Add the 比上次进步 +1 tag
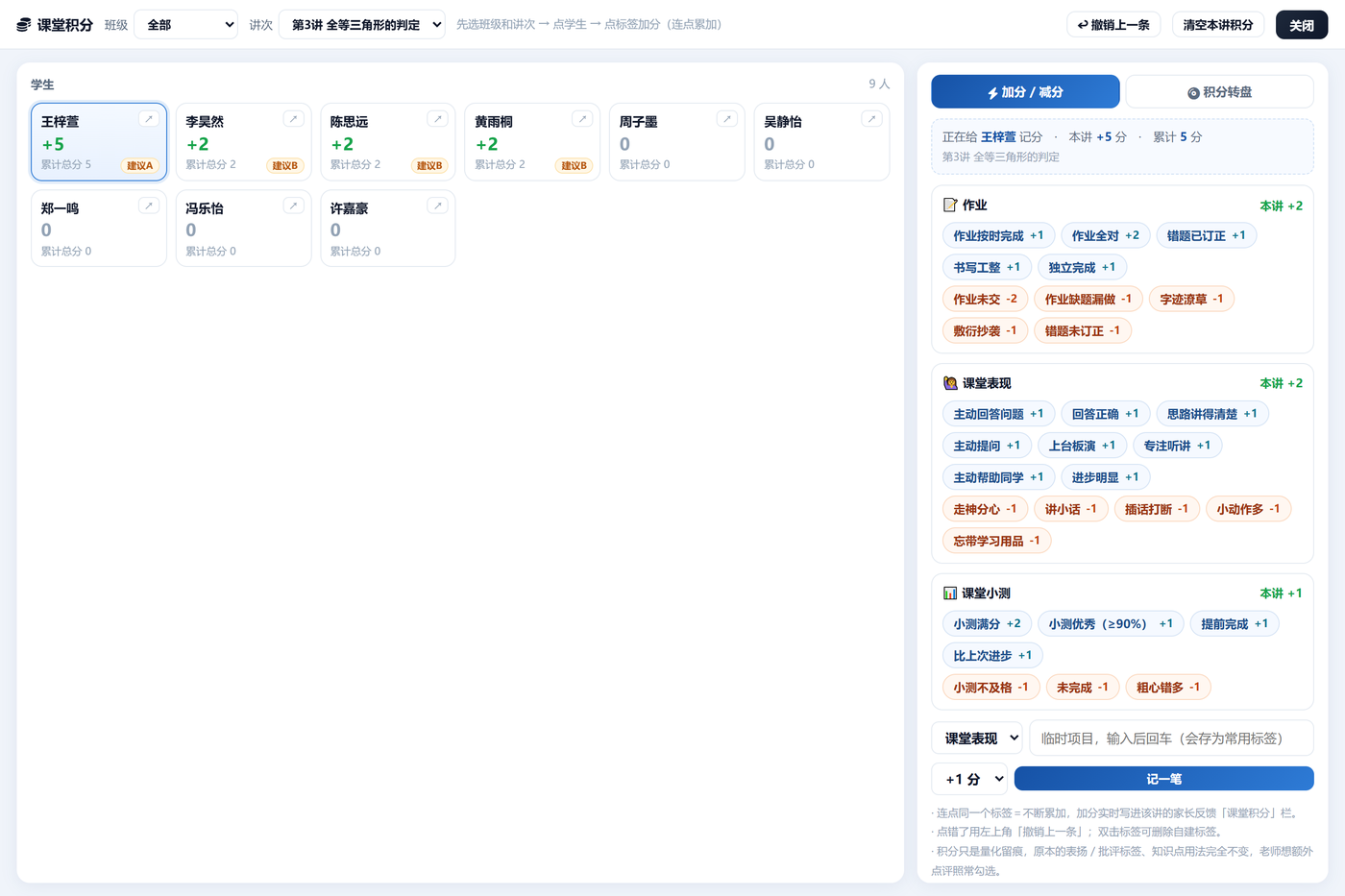Screen dimensions: 1345x896 click(x=992, y=655)
